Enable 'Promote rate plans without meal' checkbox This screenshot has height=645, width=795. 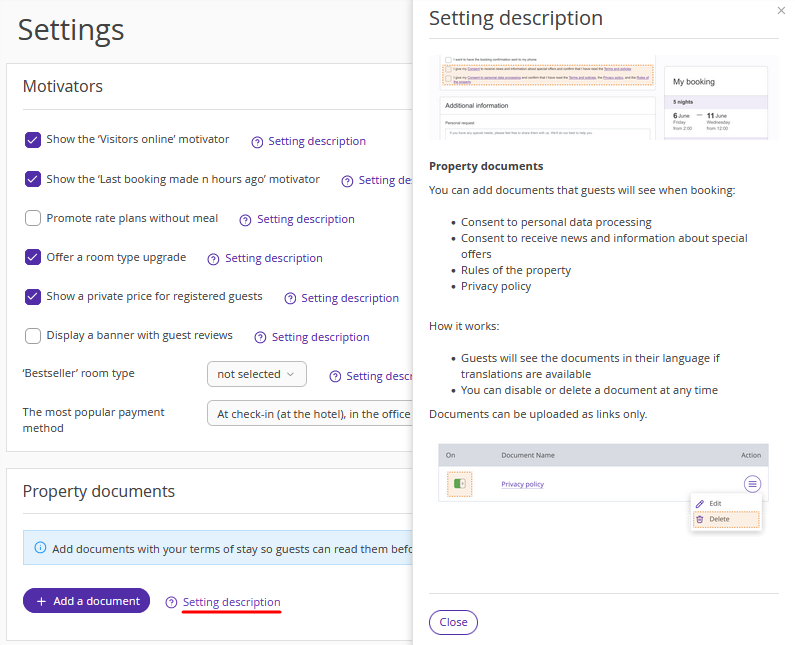point(33,218)
